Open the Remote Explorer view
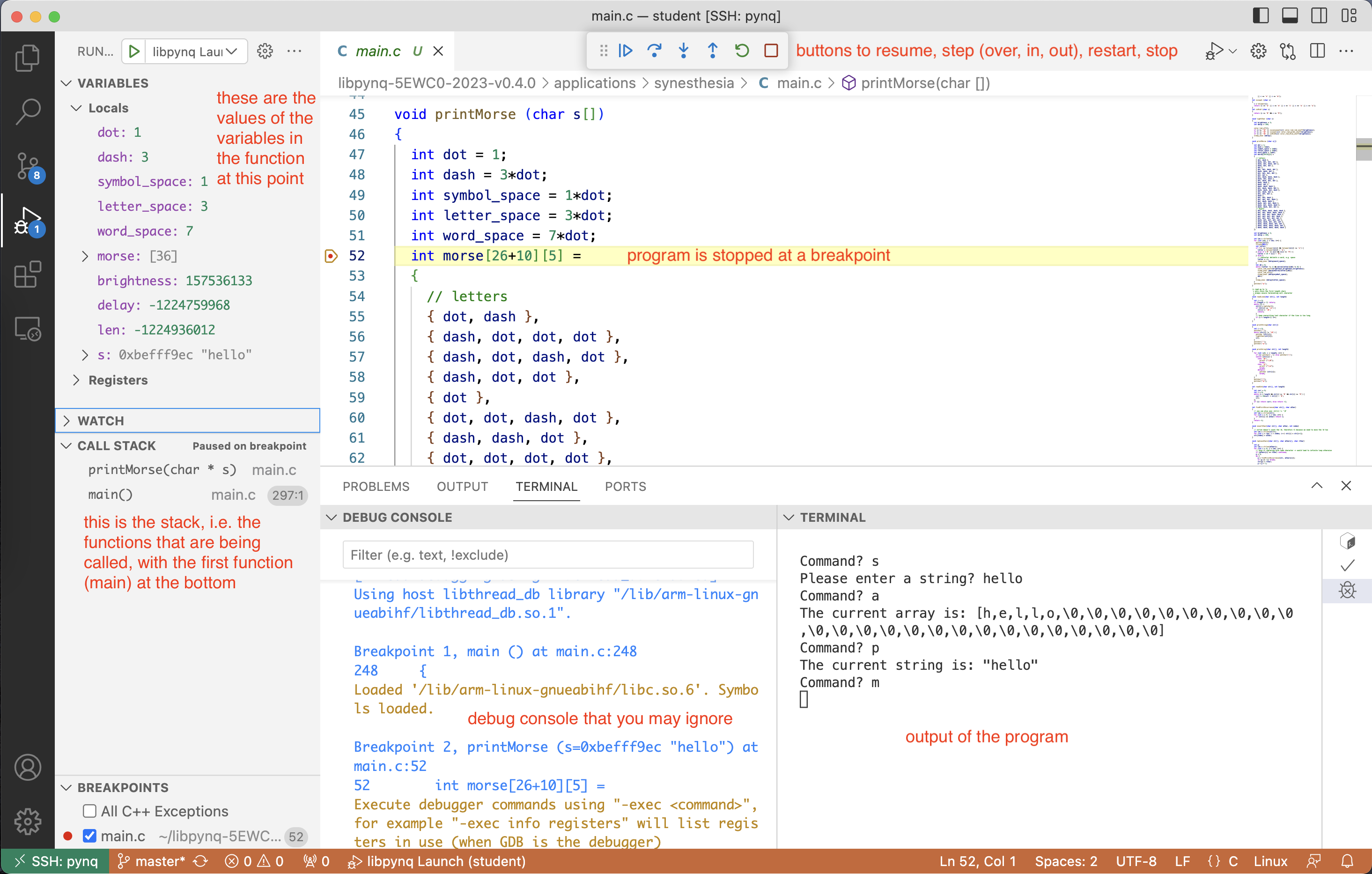Viewport: 1372px width, 874px height. coord(27,329)
